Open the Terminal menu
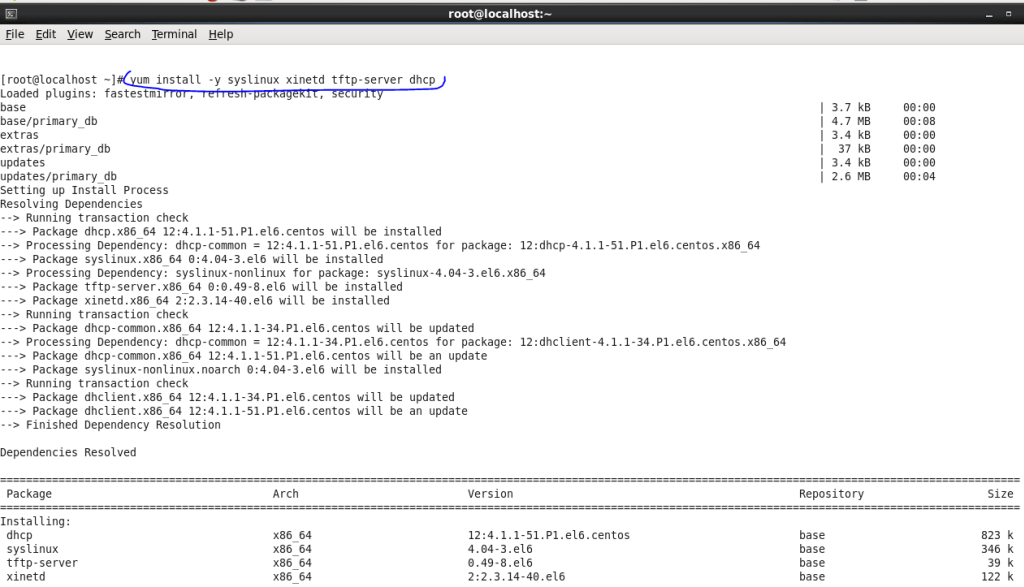 [174, 34]
